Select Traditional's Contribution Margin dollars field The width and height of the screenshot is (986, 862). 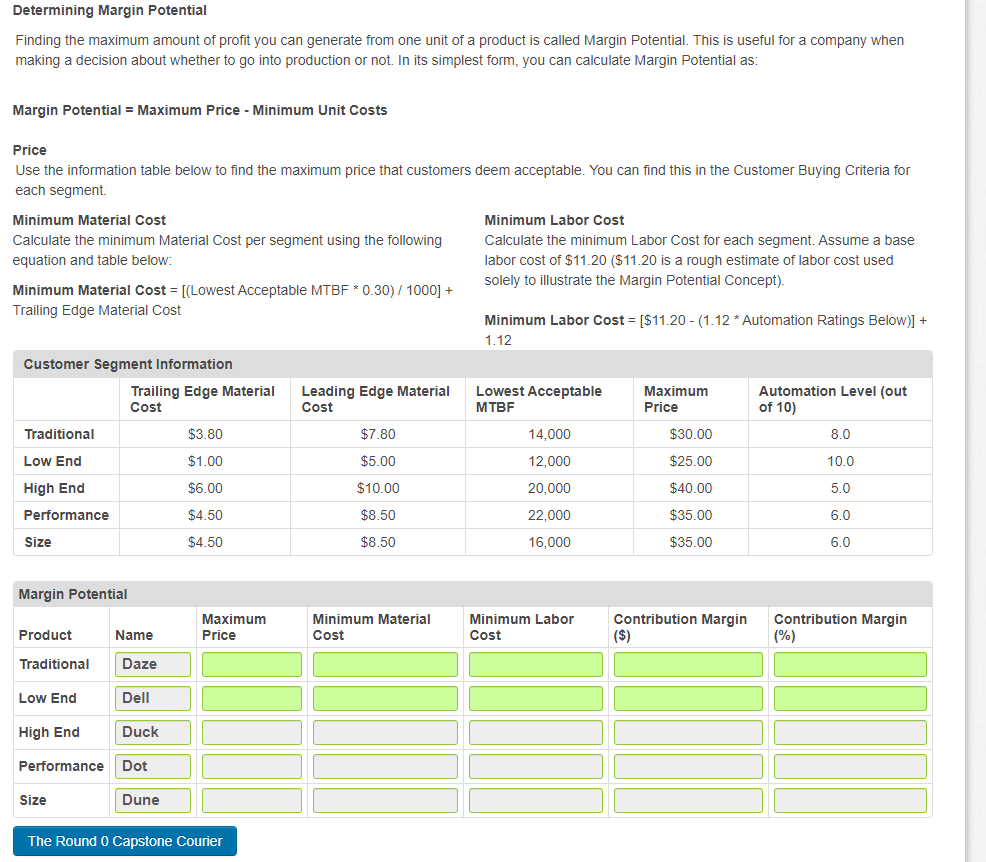tap(687, 663)
